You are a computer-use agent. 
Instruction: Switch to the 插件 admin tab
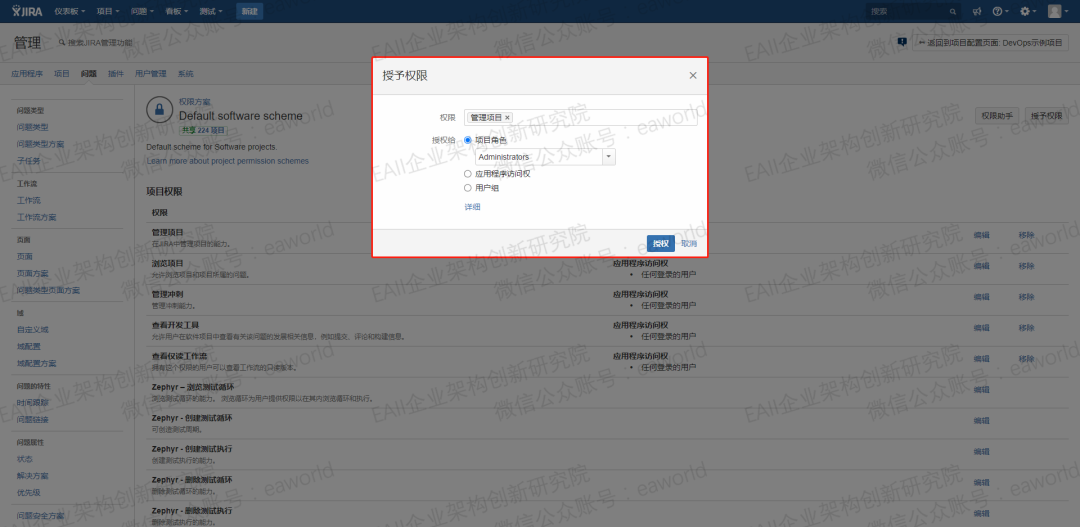pos(116,74)
